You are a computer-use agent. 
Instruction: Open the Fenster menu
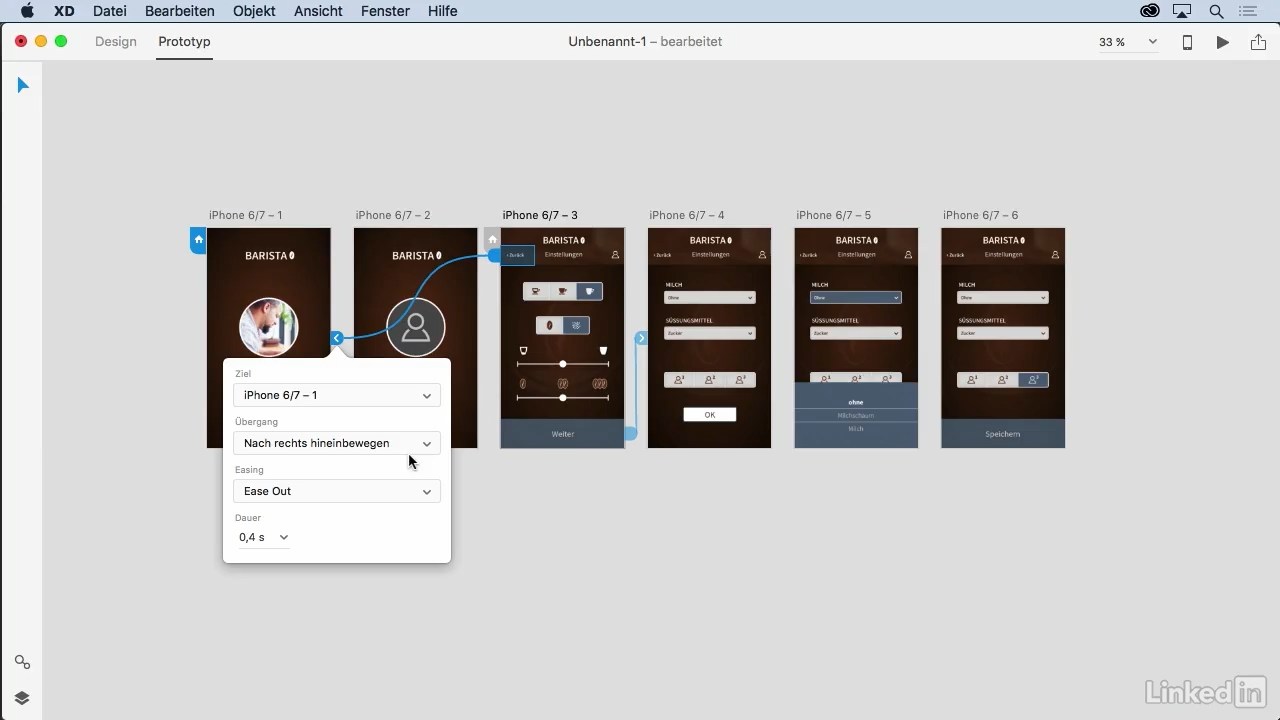[385, 11]
